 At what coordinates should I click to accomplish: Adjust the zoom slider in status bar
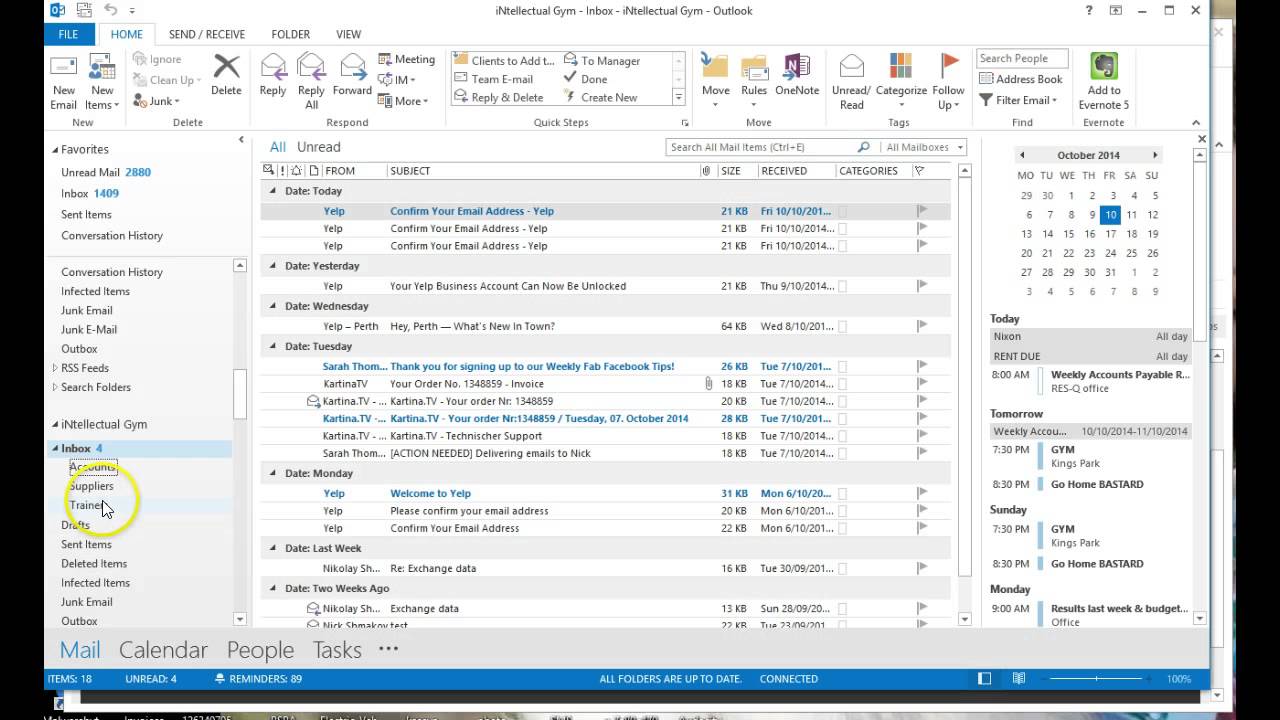(x=1097, y=679)
